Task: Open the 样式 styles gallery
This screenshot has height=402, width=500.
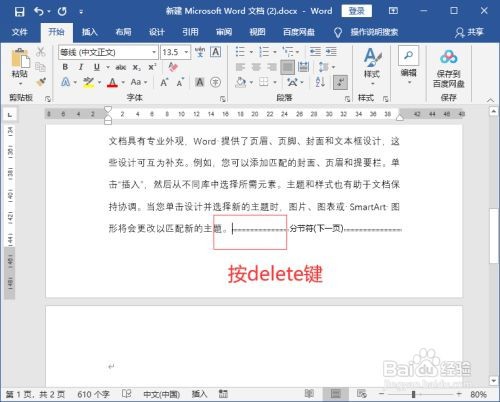Action: (372, 67)
